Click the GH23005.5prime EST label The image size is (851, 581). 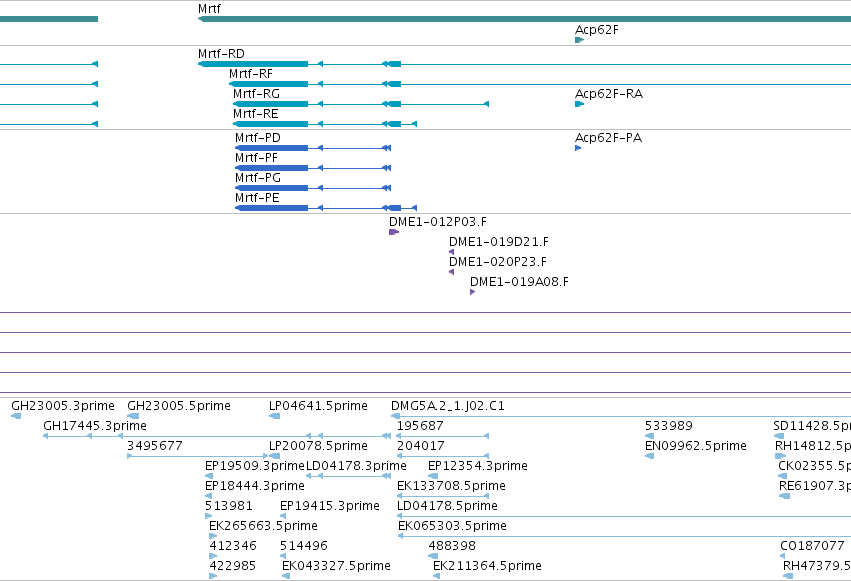[x=179, y=406]
